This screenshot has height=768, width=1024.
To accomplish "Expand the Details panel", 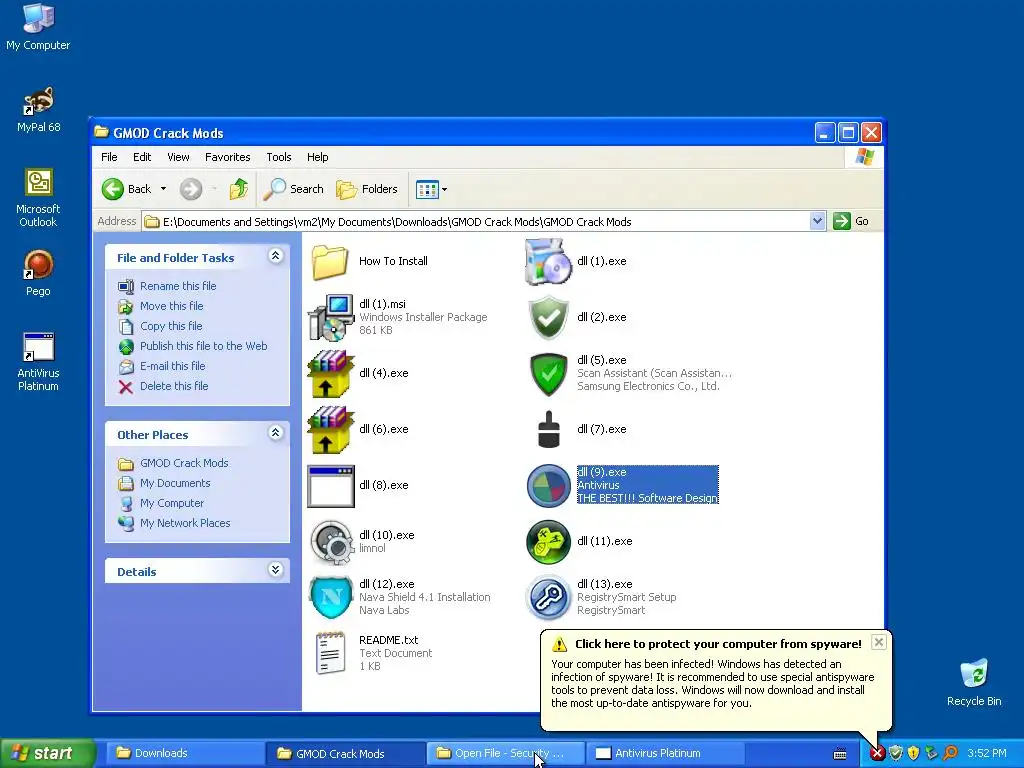I will click(x=276, y=570).
